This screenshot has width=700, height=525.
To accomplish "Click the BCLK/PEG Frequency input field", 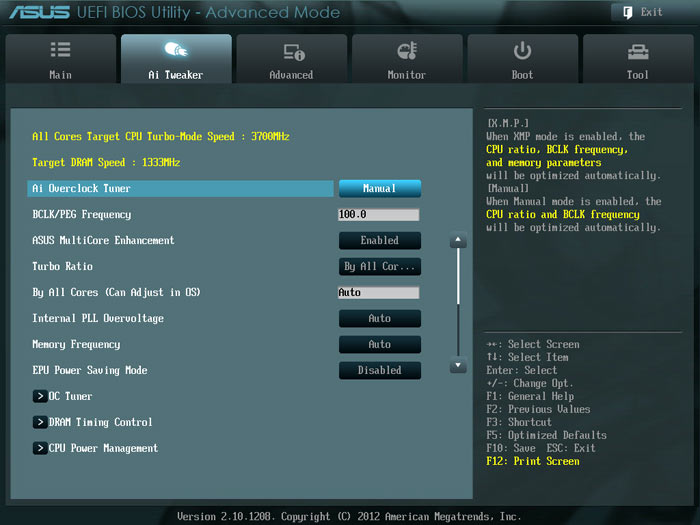I will pyautogui.click(x=379, y=214).
